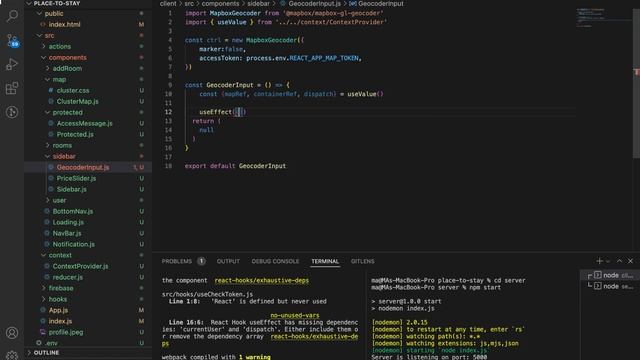Select first node terminal in terminal list
The width and height of the screenshot is (640, 360).
tap(610, 276)
